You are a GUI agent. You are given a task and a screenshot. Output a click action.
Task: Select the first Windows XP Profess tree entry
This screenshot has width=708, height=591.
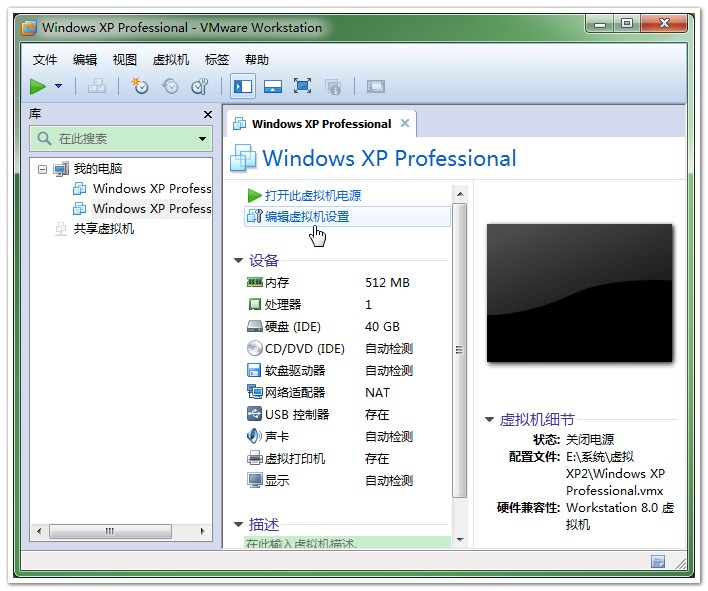(152, 189)
